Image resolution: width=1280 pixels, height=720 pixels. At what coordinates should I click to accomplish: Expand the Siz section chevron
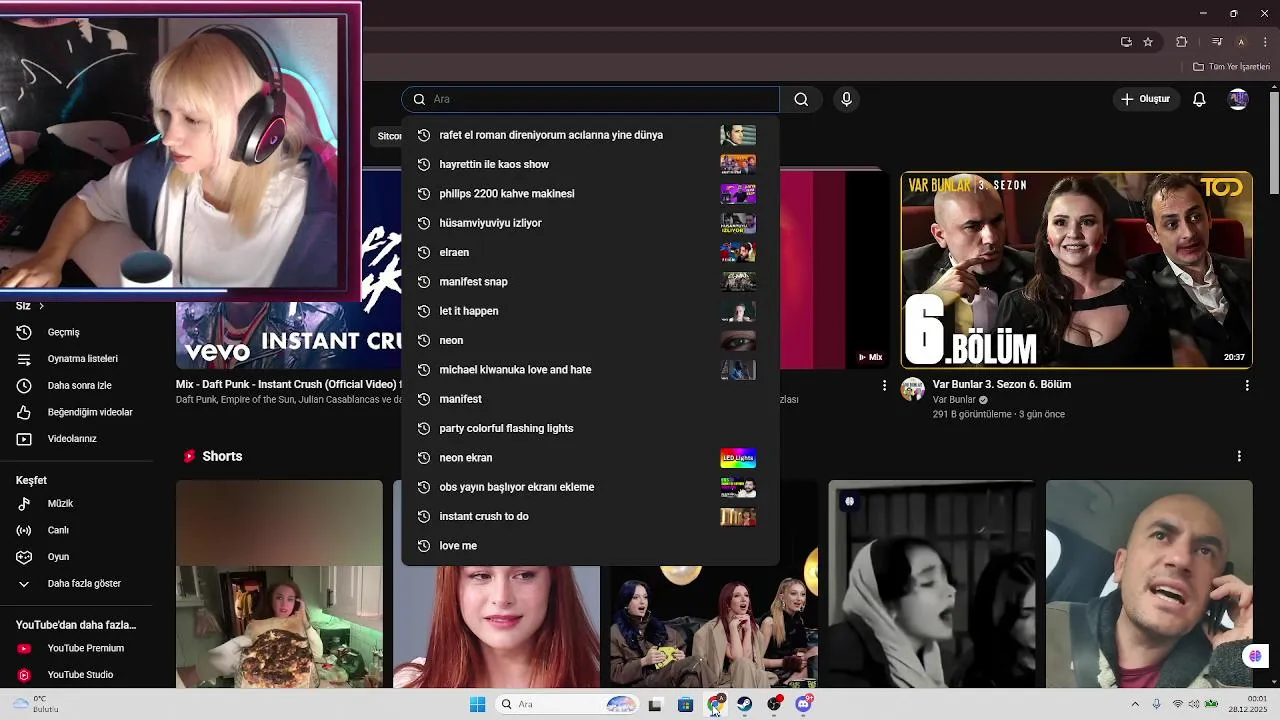tap(41, 306)
